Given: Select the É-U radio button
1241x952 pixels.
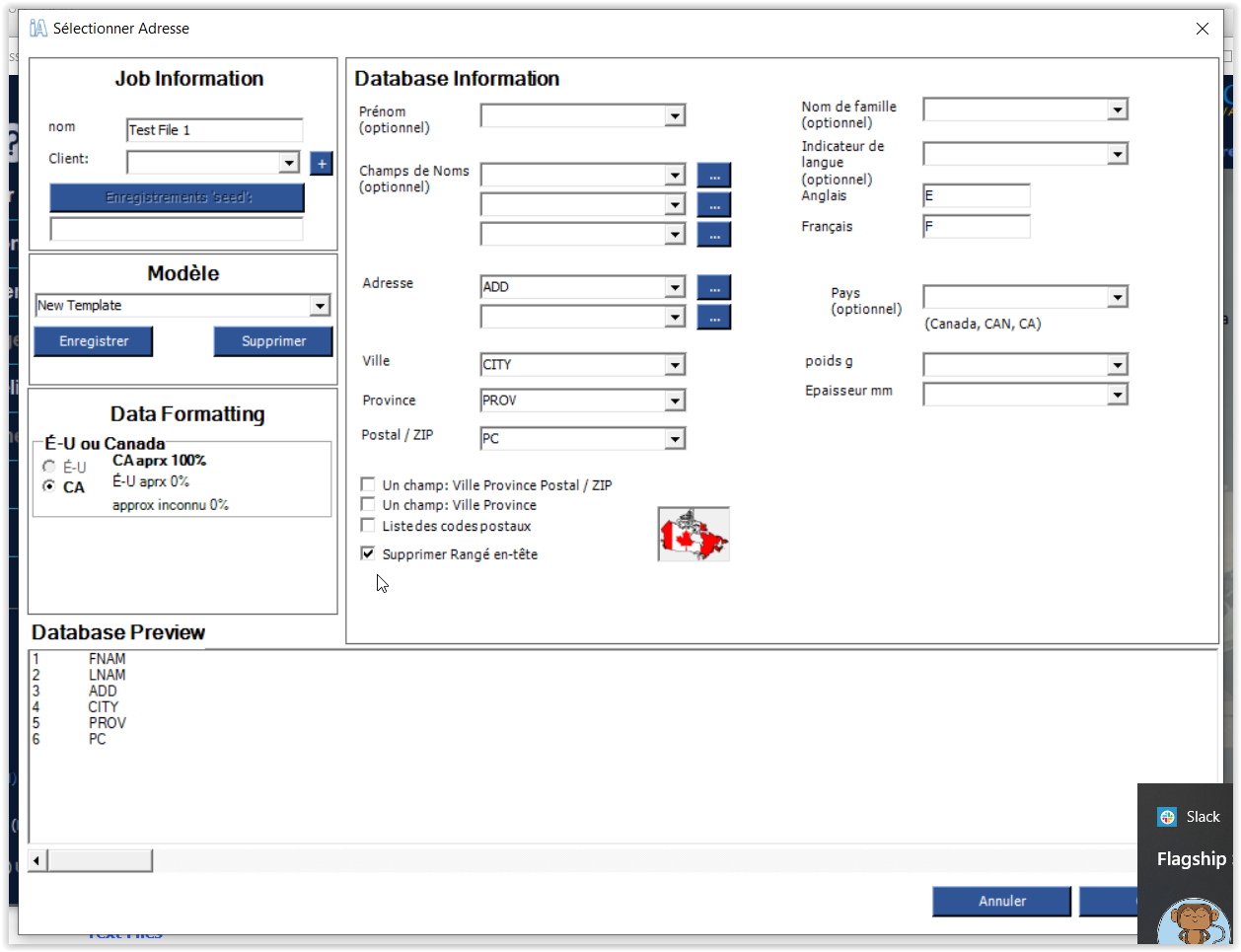Looking at the screenshot, I should click(49, 467).
